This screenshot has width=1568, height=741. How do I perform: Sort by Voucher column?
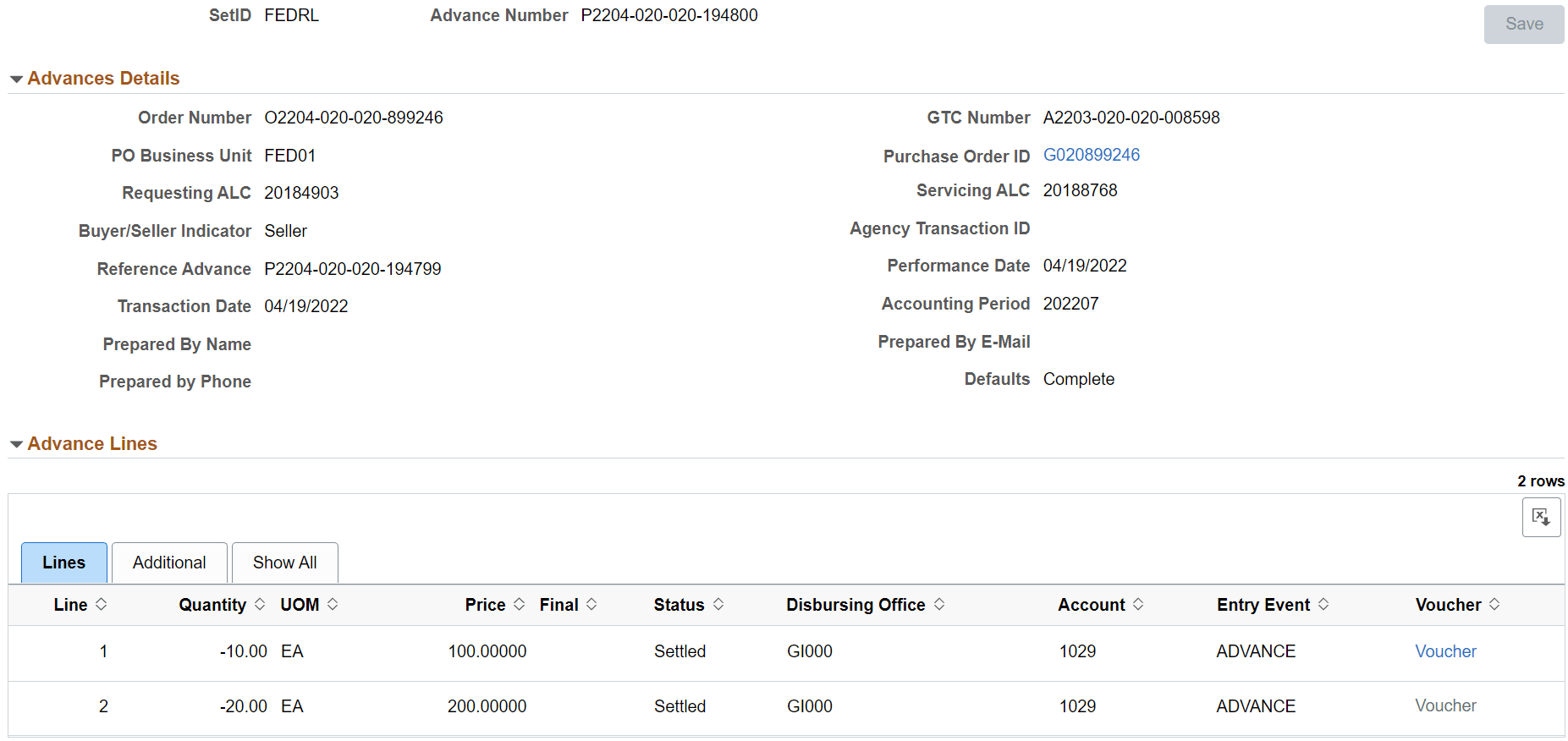click(x=1457, y=605)
